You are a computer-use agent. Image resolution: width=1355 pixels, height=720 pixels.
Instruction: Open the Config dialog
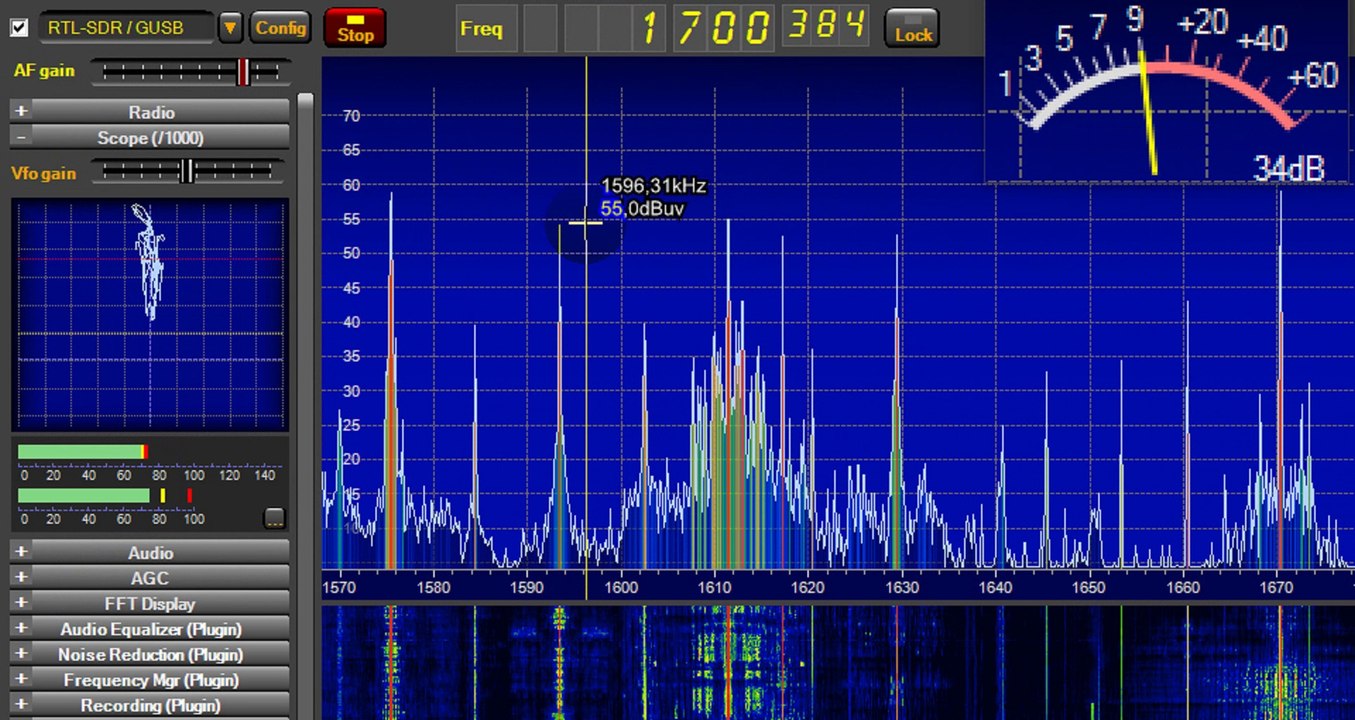pos(280,27)
